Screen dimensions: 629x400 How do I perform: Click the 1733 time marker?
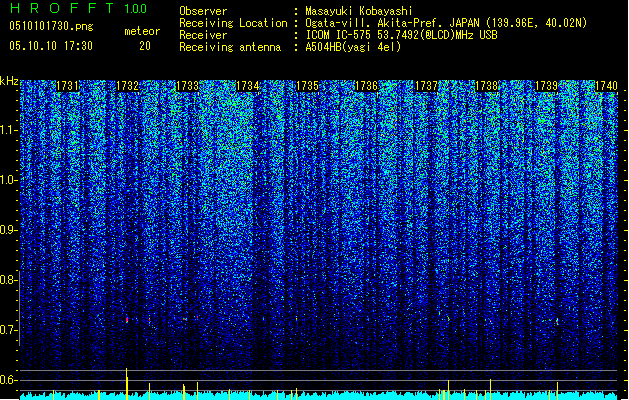(187, 86)
